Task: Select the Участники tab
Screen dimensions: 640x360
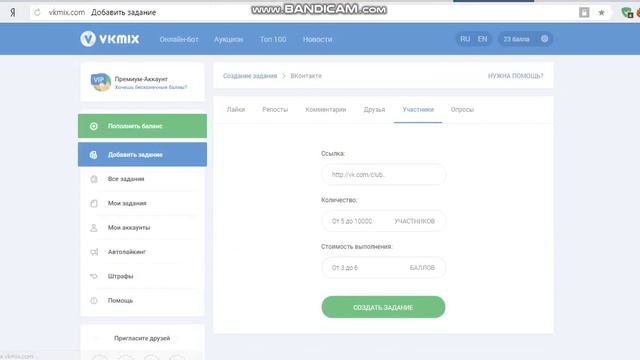Action: (418, 109)
